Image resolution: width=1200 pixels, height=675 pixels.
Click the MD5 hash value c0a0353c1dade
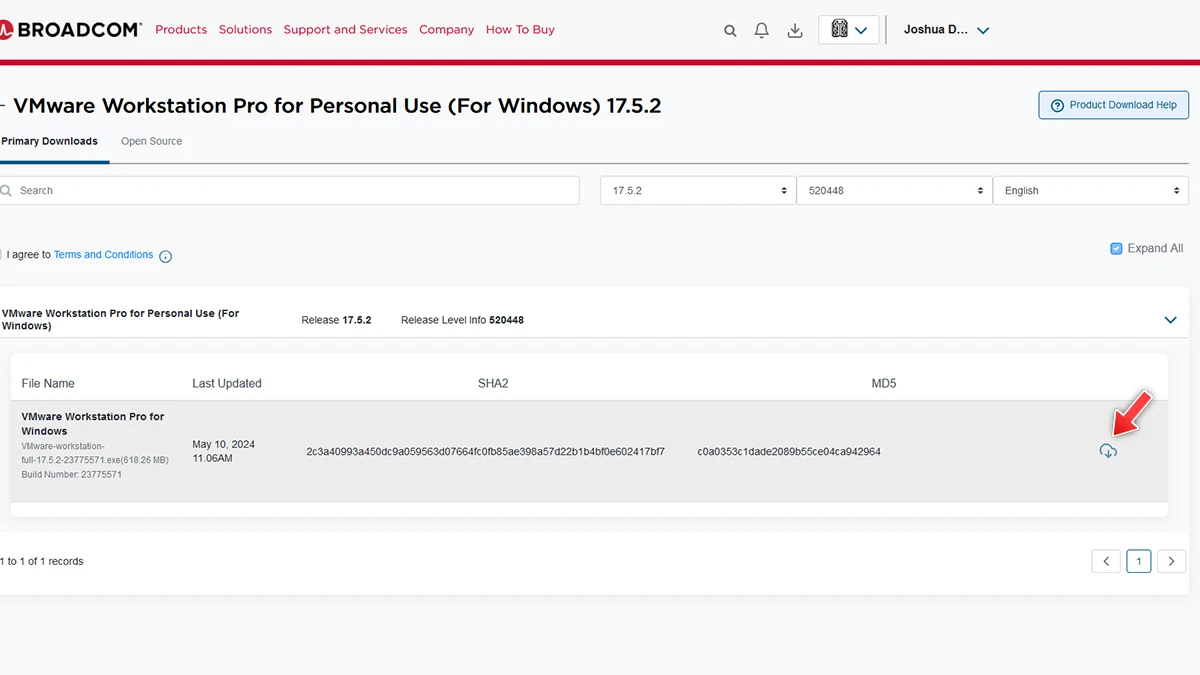(x=789, y=452)
